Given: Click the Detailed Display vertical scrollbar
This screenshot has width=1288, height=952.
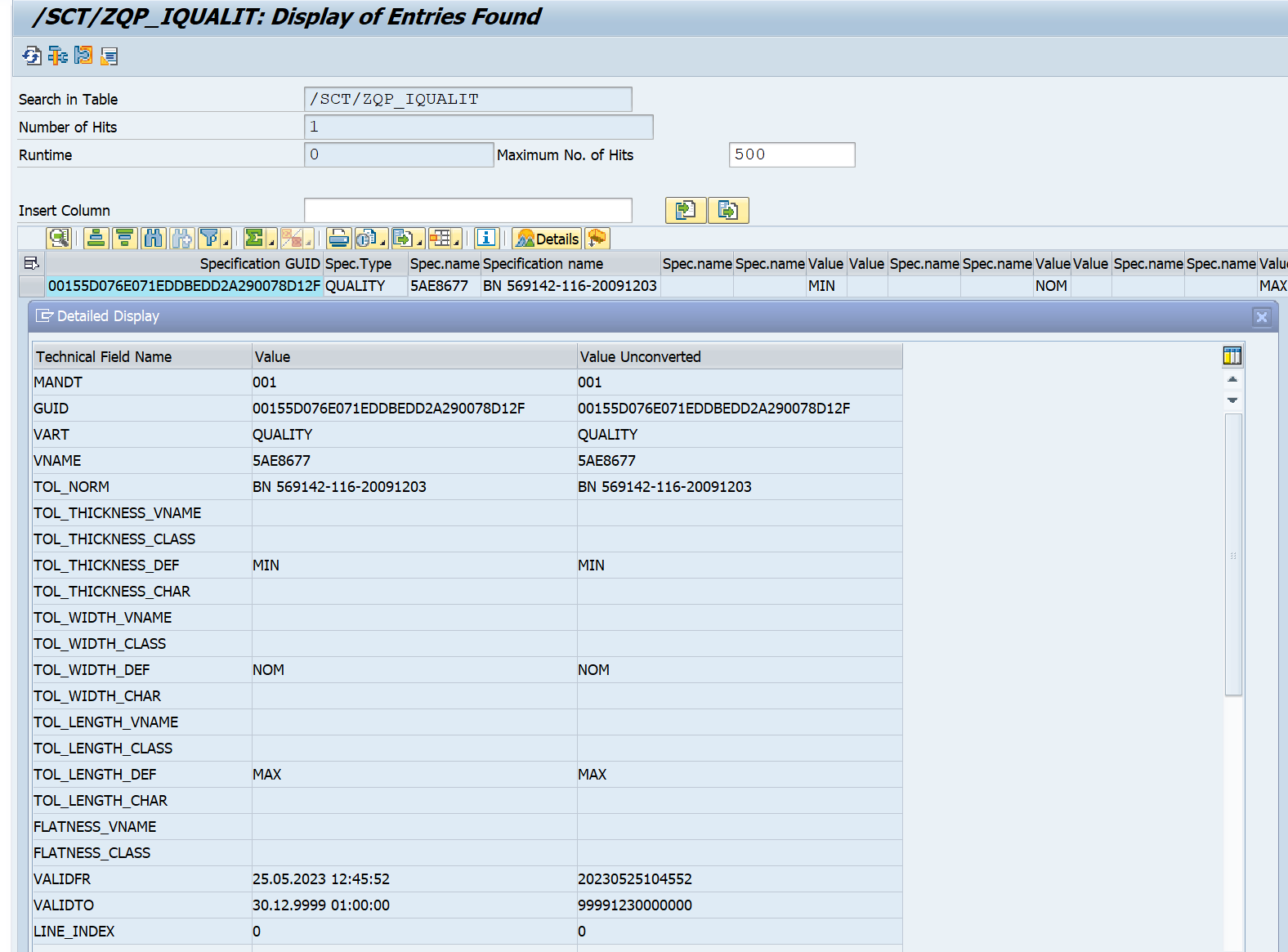Looking at the screenshot, I should [1233, 554].
